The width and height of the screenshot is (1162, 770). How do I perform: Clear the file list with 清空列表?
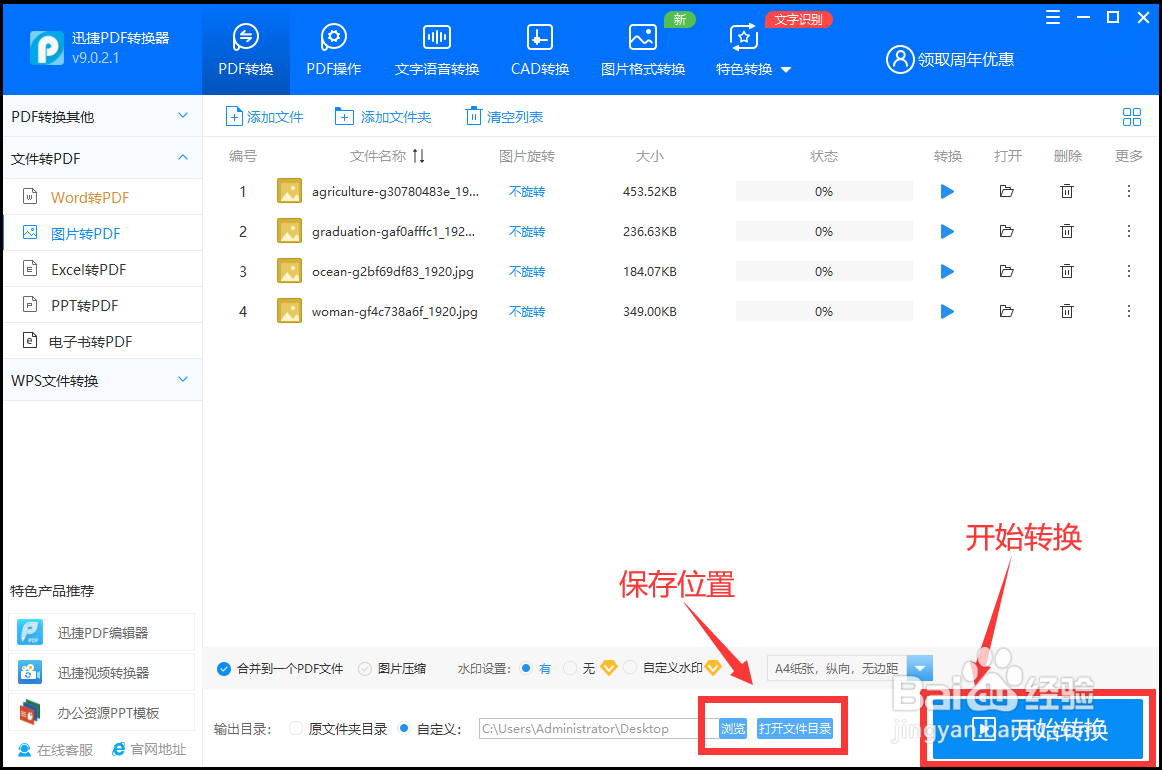point(504,116)
